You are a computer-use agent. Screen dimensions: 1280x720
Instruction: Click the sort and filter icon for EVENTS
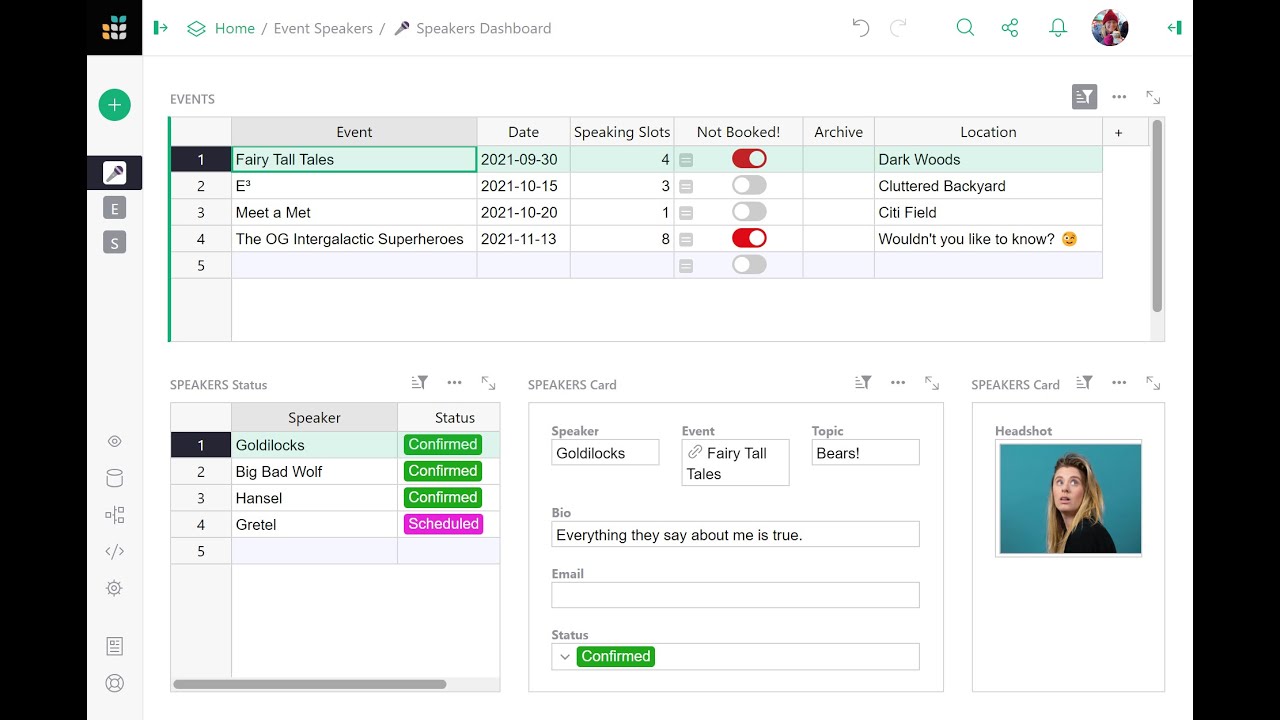1084,97
